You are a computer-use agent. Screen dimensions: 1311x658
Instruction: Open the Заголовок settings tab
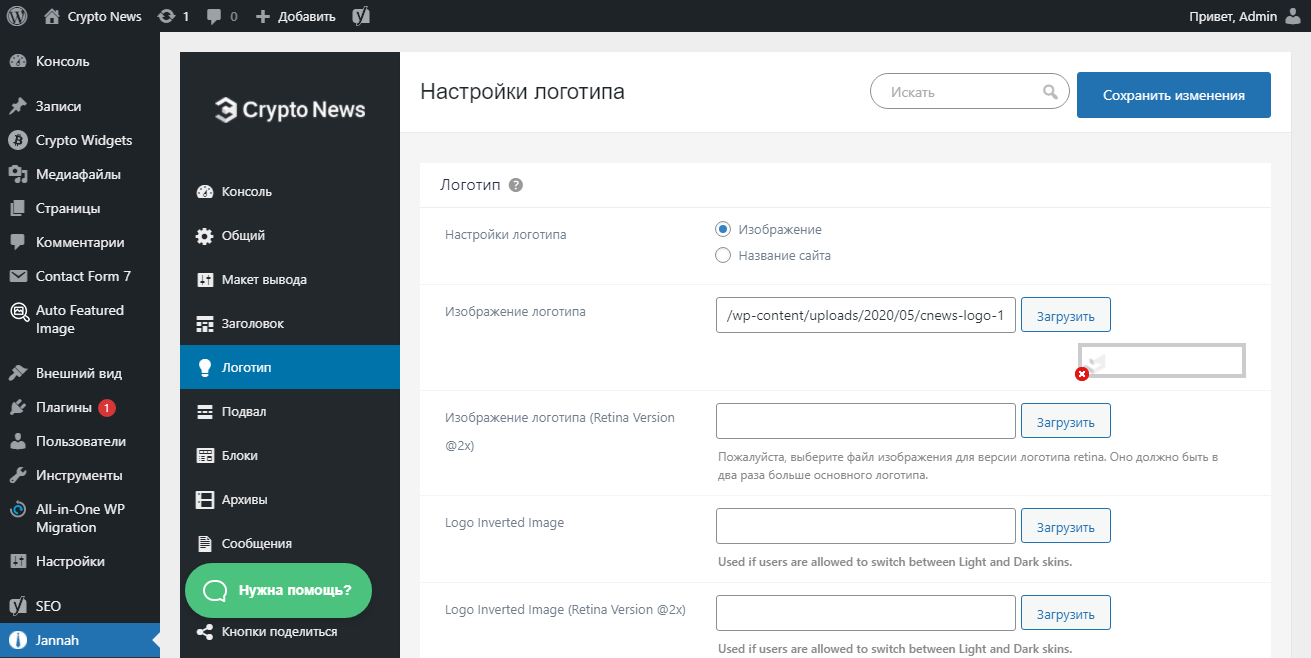point(252,323)
